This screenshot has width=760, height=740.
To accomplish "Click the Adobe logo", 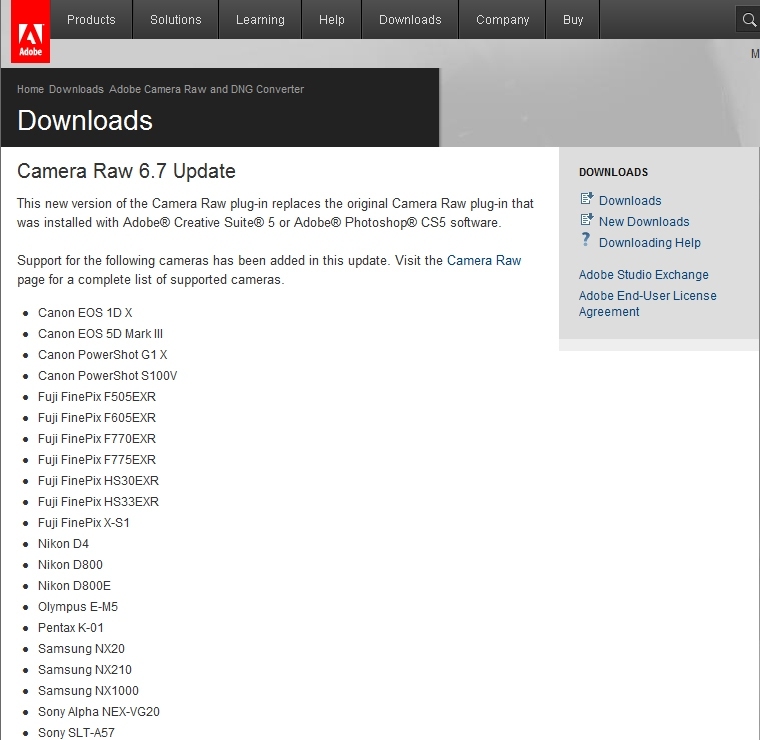I will pyautogui.click(x=30, y=31).
